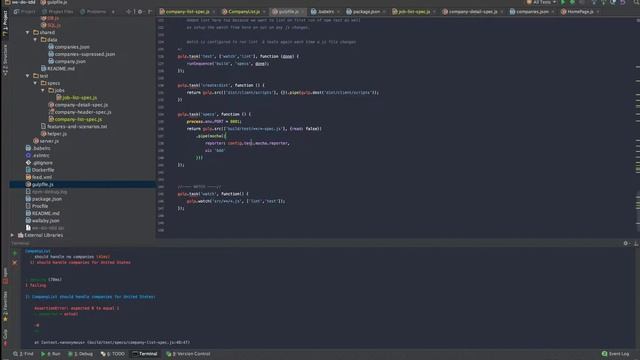Open features-and-scenarios.txt file
Image resolution: width=640 pixels, height=360 pixels.
pos(74,127)
